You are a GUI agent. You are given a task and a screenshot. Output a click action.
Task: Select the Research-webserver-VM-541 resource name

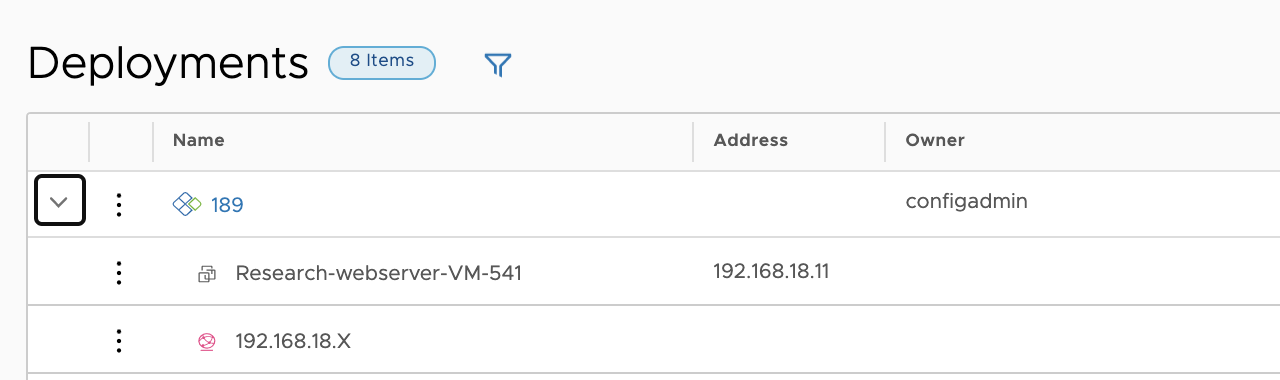coord(379,273)
